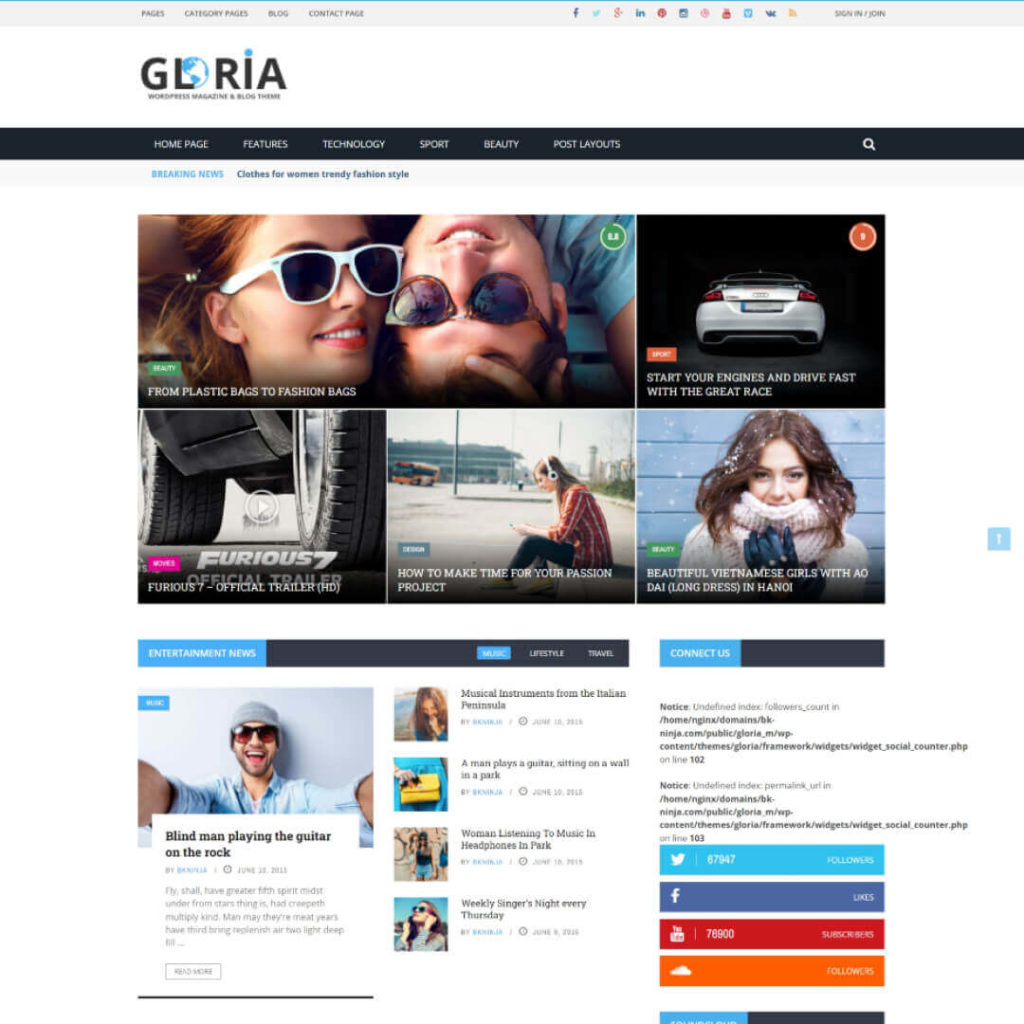Open the RSS feed icon in the top bar
Viewport: 1024px width, 1024px height.
click(x=793, y=13)
